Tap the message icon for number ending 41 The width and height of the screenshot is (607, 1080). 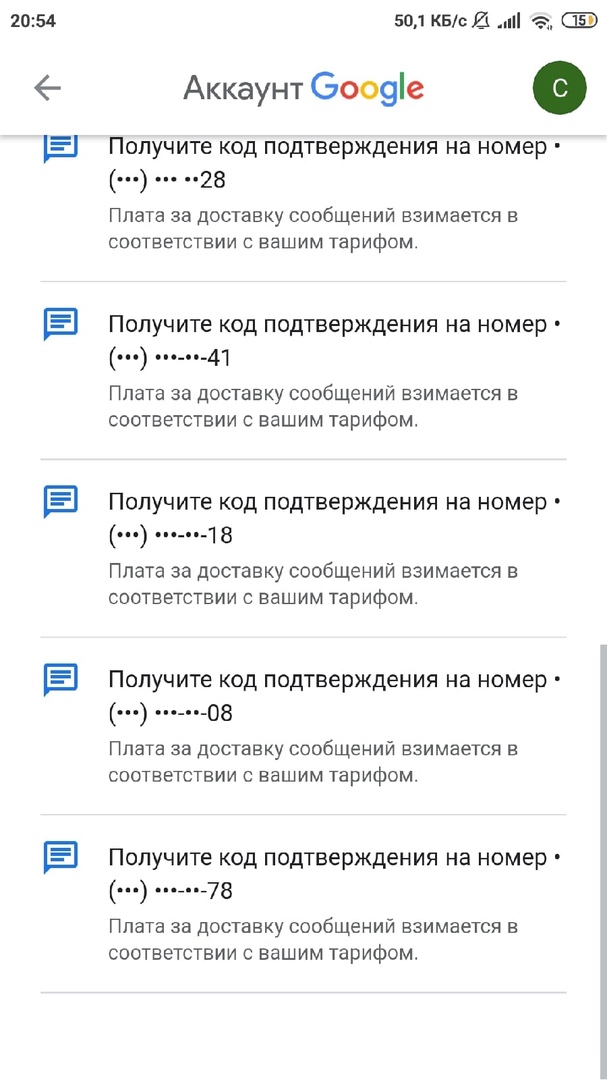click(61, 324)
